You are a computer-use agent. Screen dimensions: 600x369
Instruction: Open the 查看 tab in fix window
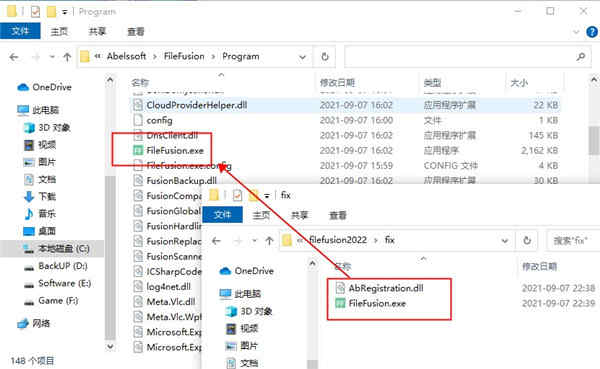[338, 215]
